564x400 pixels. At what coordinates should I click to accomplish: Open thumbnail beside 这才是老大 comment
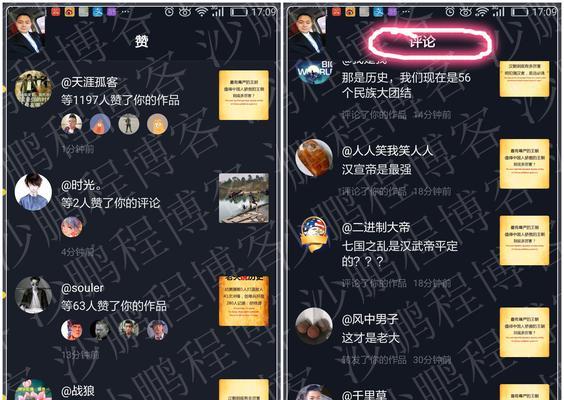tap(524, 332)
